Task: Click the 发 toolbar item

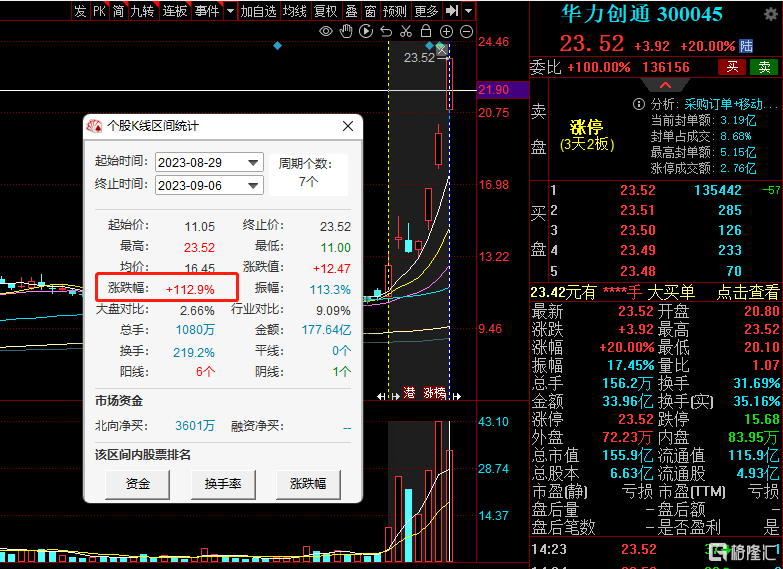Action: (x=80, y=10)
